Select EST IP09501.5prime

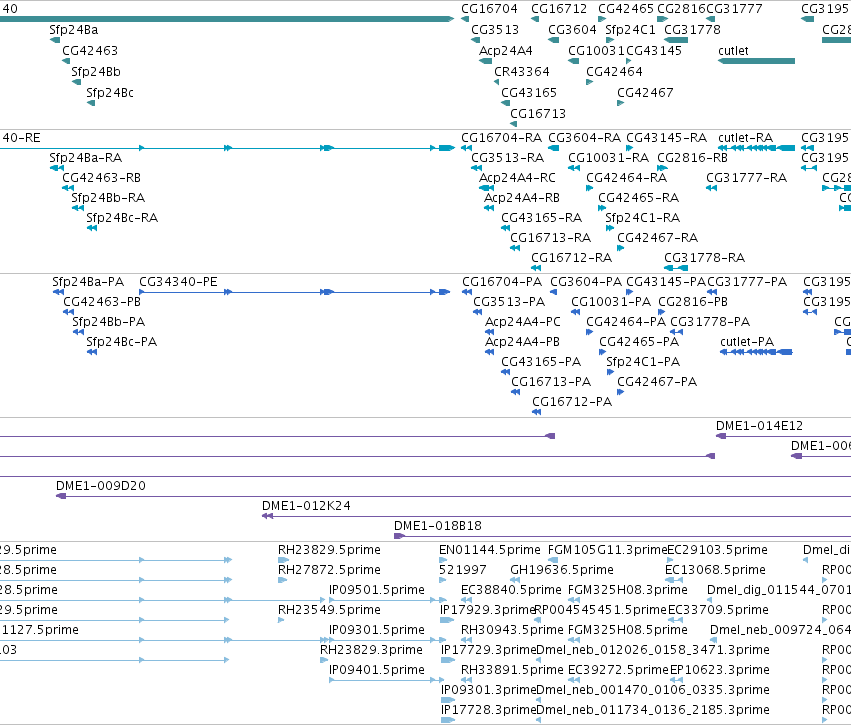pos(377,590)
